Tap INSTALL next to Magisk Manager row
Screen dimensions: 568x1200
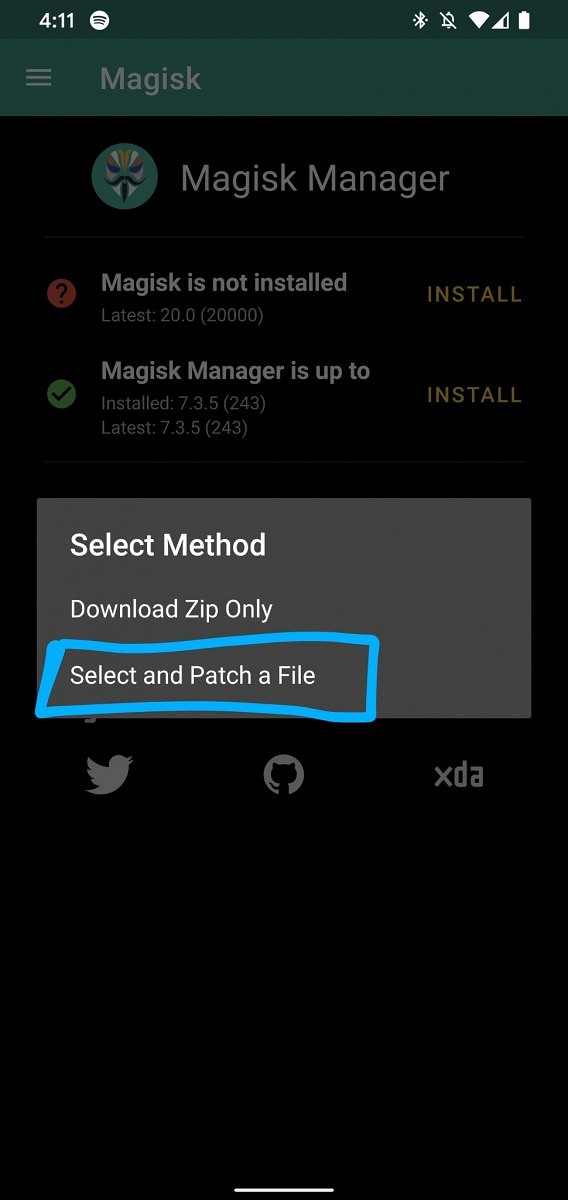(x=474, y=395)
